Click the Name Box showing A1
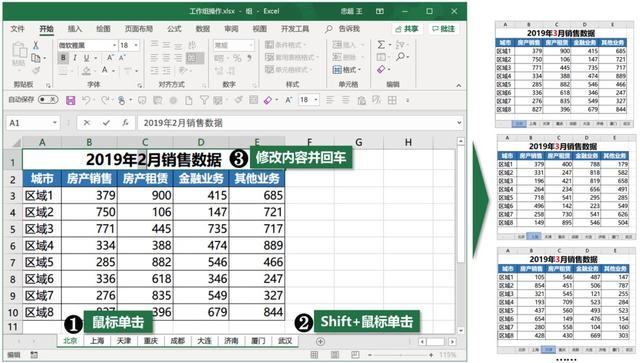640x363 pixels. (33, 123)
